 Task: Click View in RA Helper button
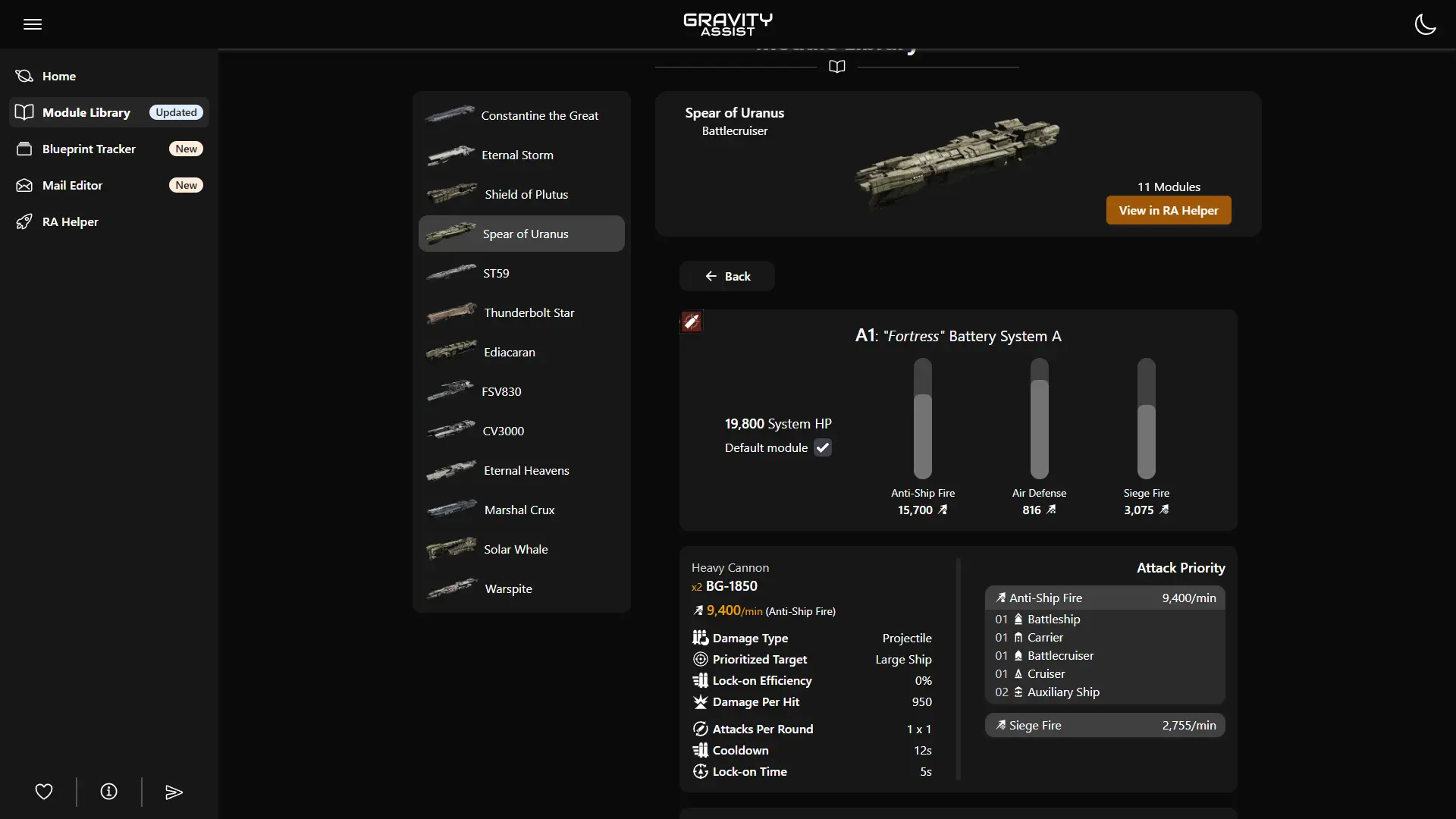point(1168,211)
